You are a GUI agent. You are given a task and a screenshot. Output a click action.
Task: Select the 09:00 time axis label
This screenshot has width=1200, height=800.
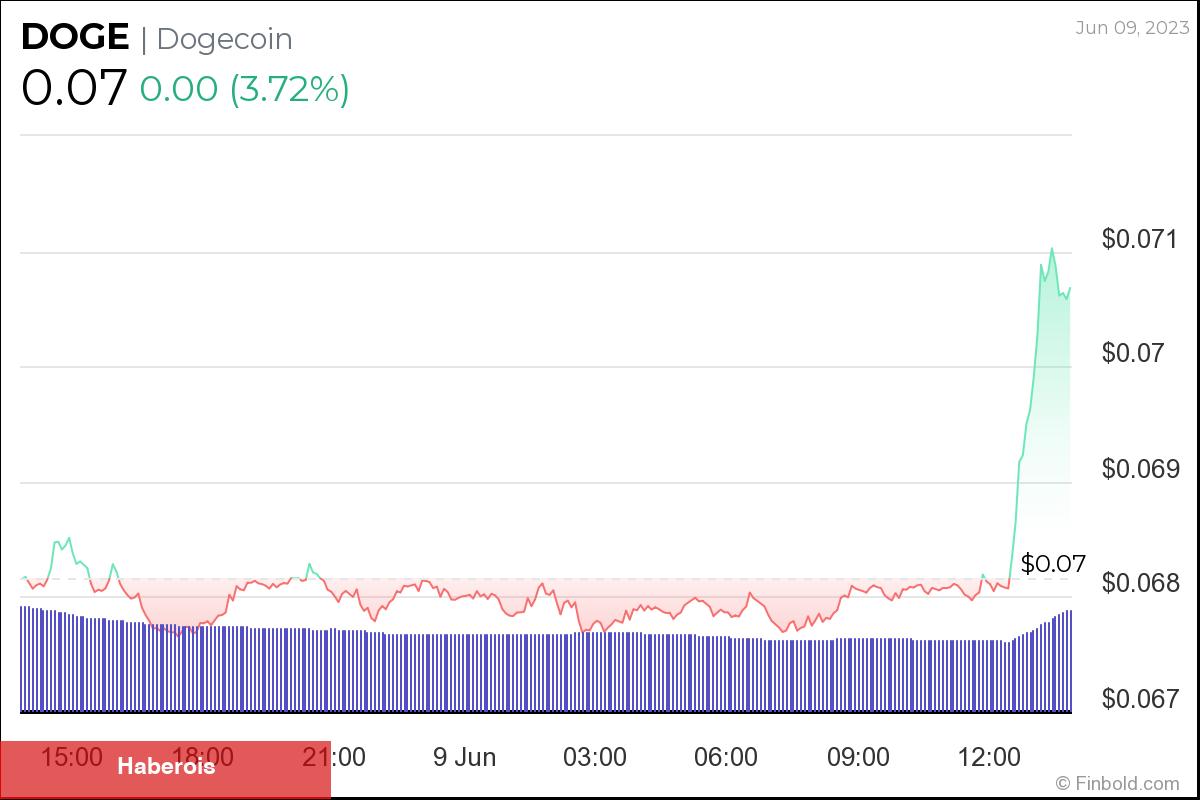(x=858, y=757)
